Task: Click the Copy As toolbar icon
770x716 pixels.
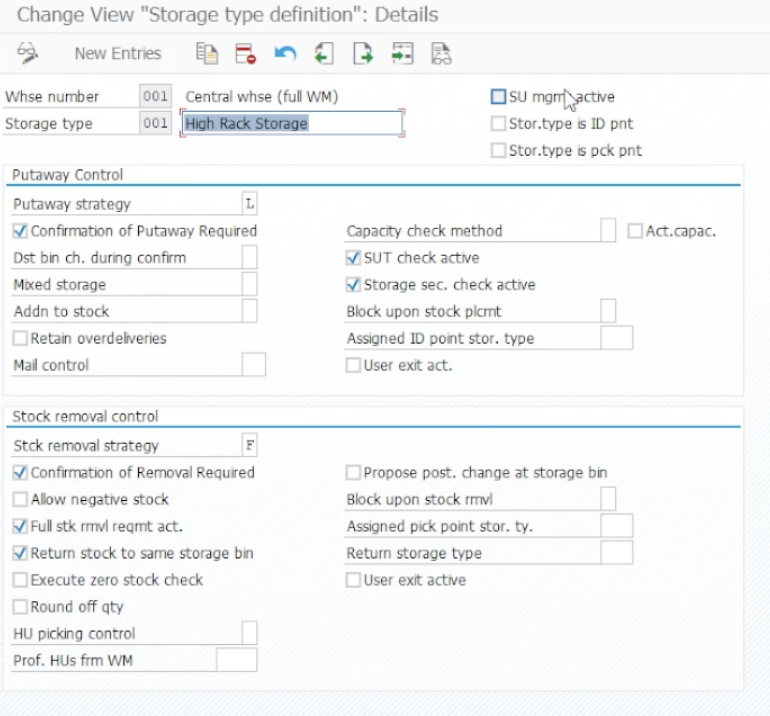Action: point(207,54)
